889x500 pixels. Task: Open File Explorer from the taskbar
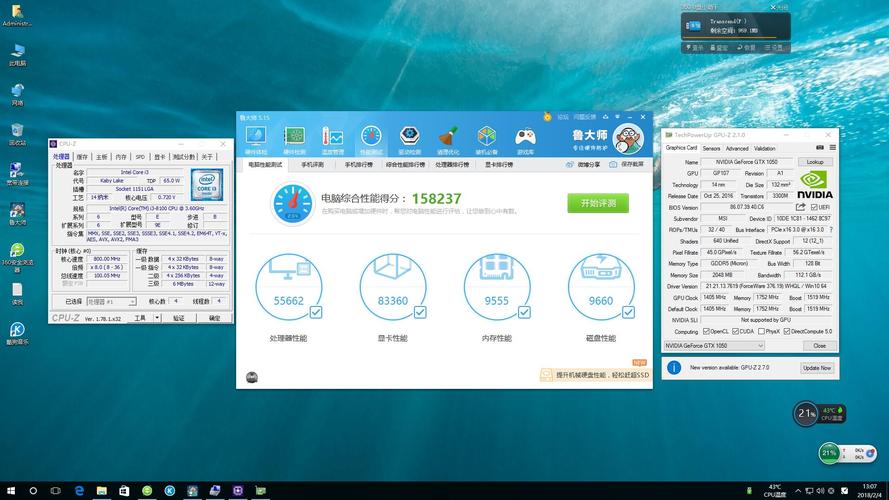tap(101, 490)
